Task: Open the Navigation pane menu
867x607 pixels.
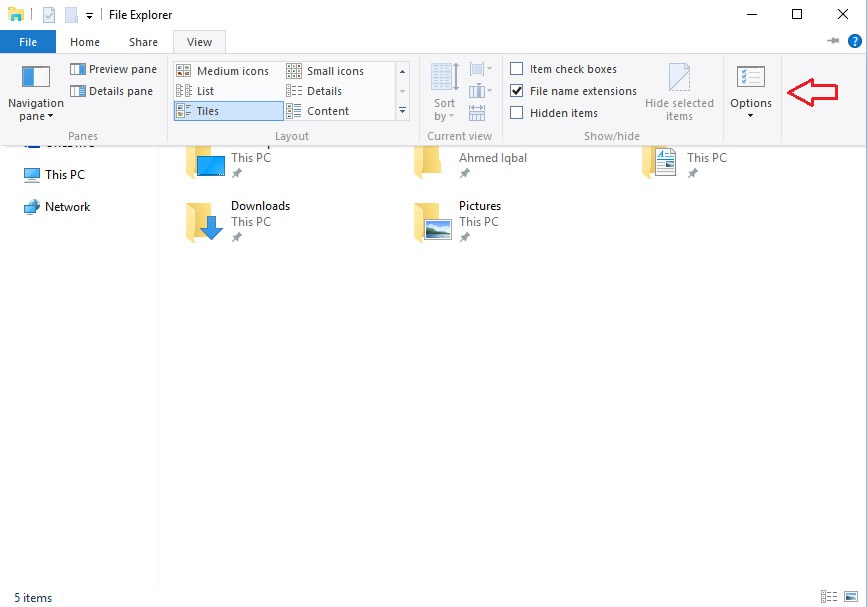Action: tap(35, 93)
